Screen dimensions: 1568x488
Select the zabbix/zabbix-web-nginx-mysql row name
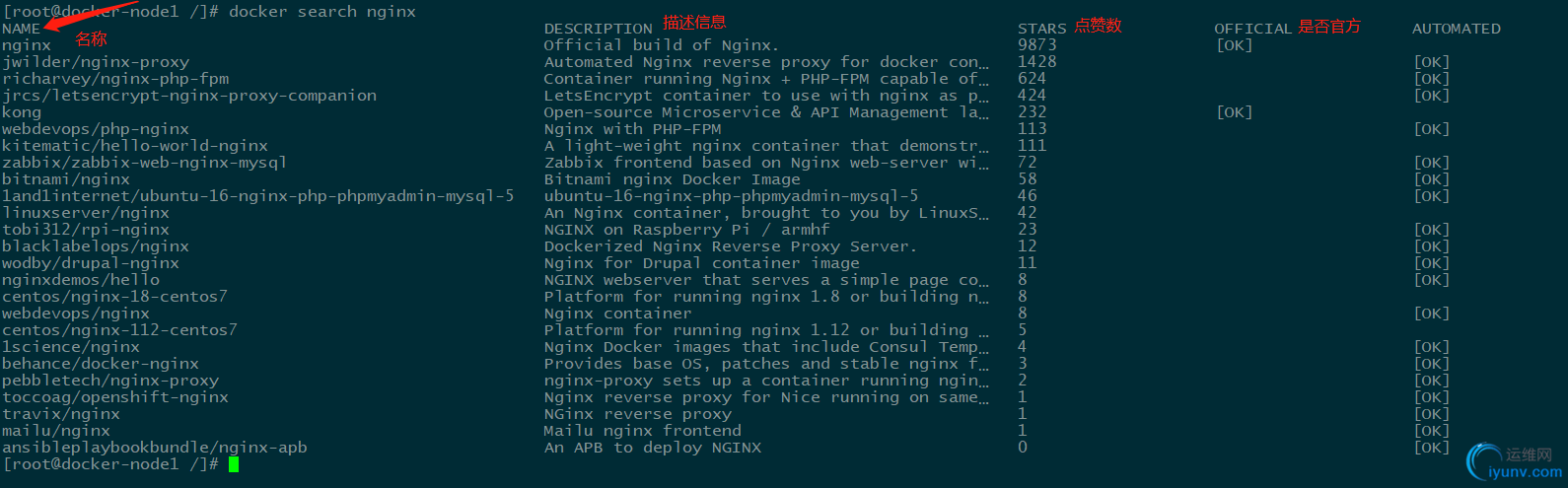tap(145, 163)
